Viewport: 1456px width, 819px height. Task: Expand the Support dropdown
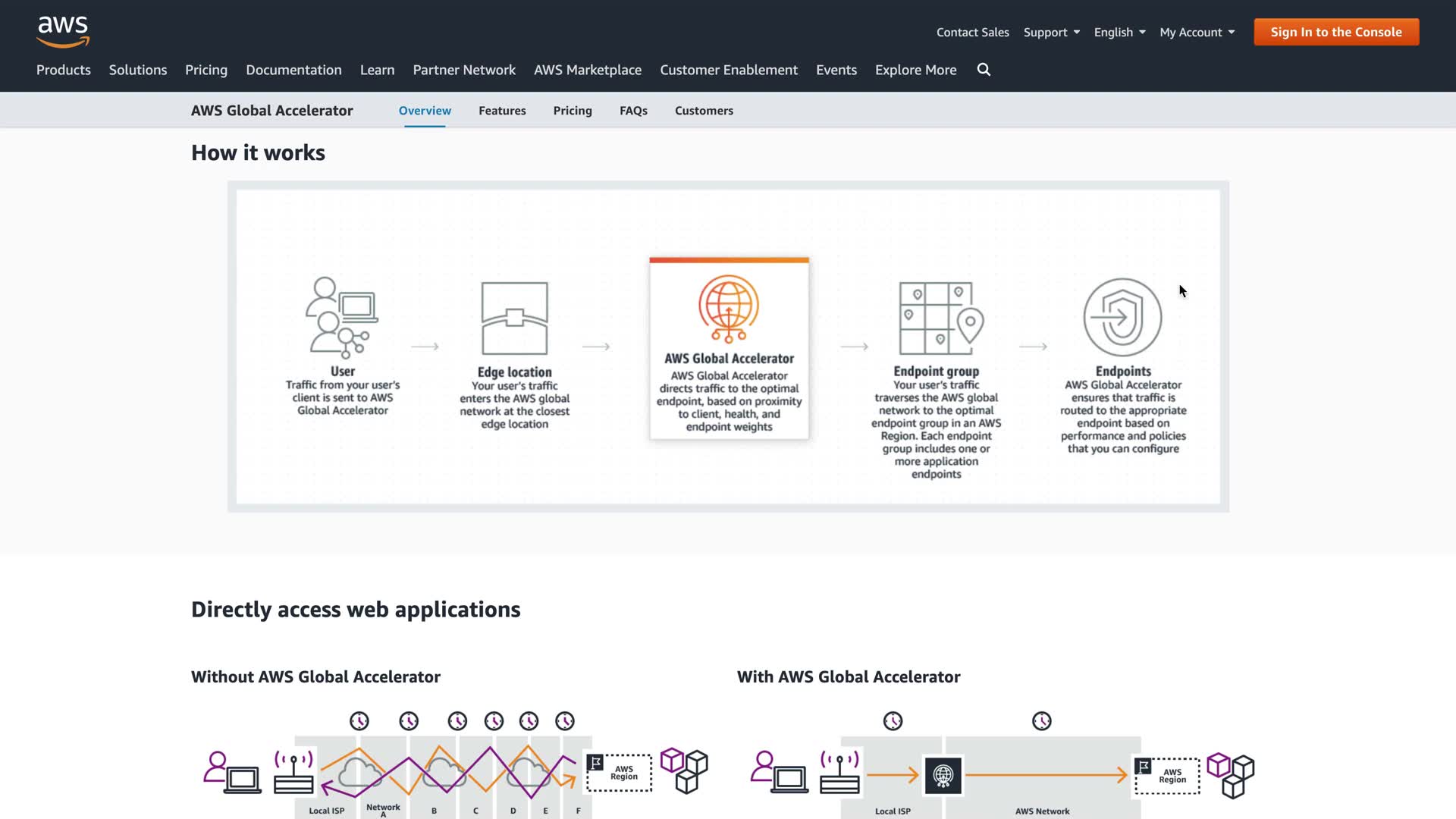(x=1051, y=32)
